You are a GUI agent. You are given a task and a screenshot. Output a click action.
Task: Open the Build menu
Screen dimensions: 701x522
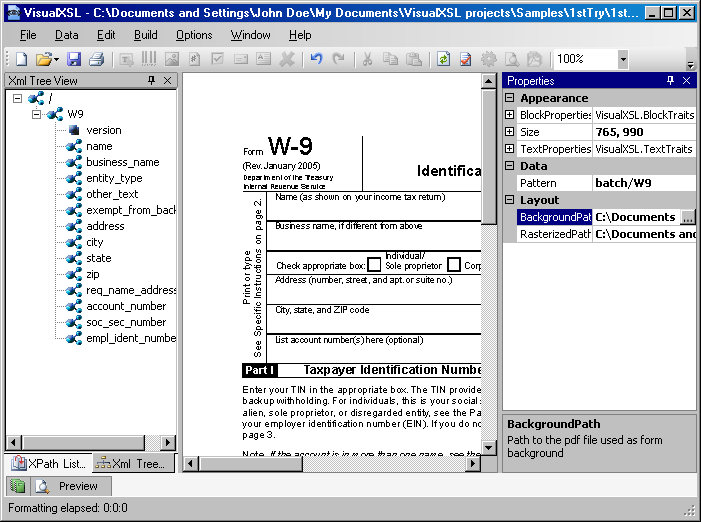(145, 35)
